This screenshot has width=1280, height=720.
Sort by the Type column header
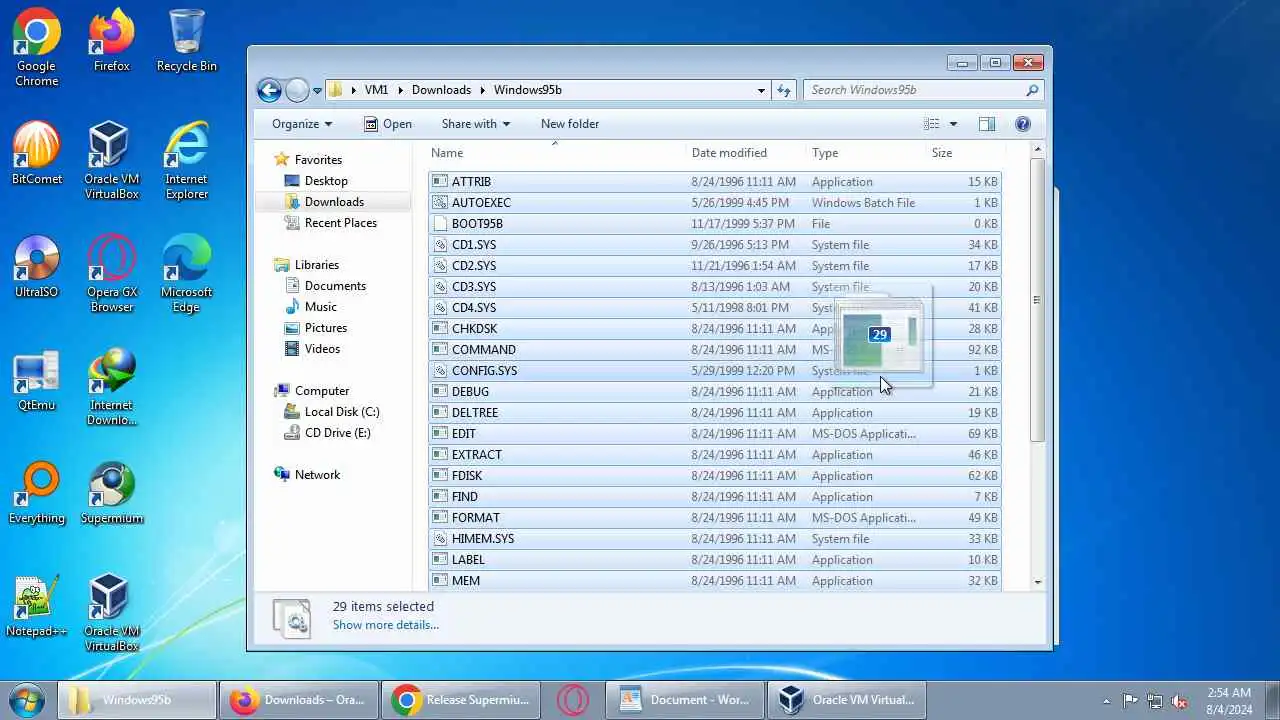pyautogui.click(x=865, y=153)
